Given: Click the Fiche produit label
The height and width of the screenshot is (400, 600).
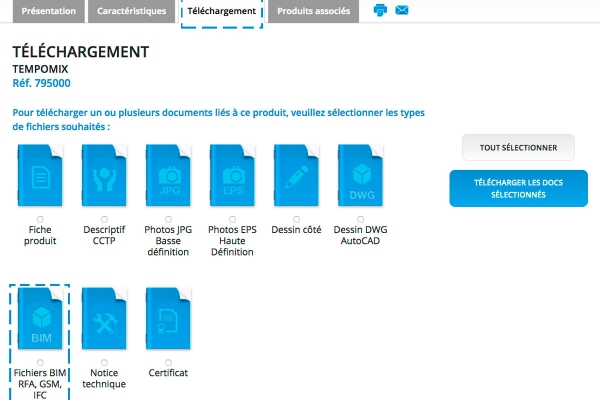Looking at the screenshot, I should click(40, 235).
